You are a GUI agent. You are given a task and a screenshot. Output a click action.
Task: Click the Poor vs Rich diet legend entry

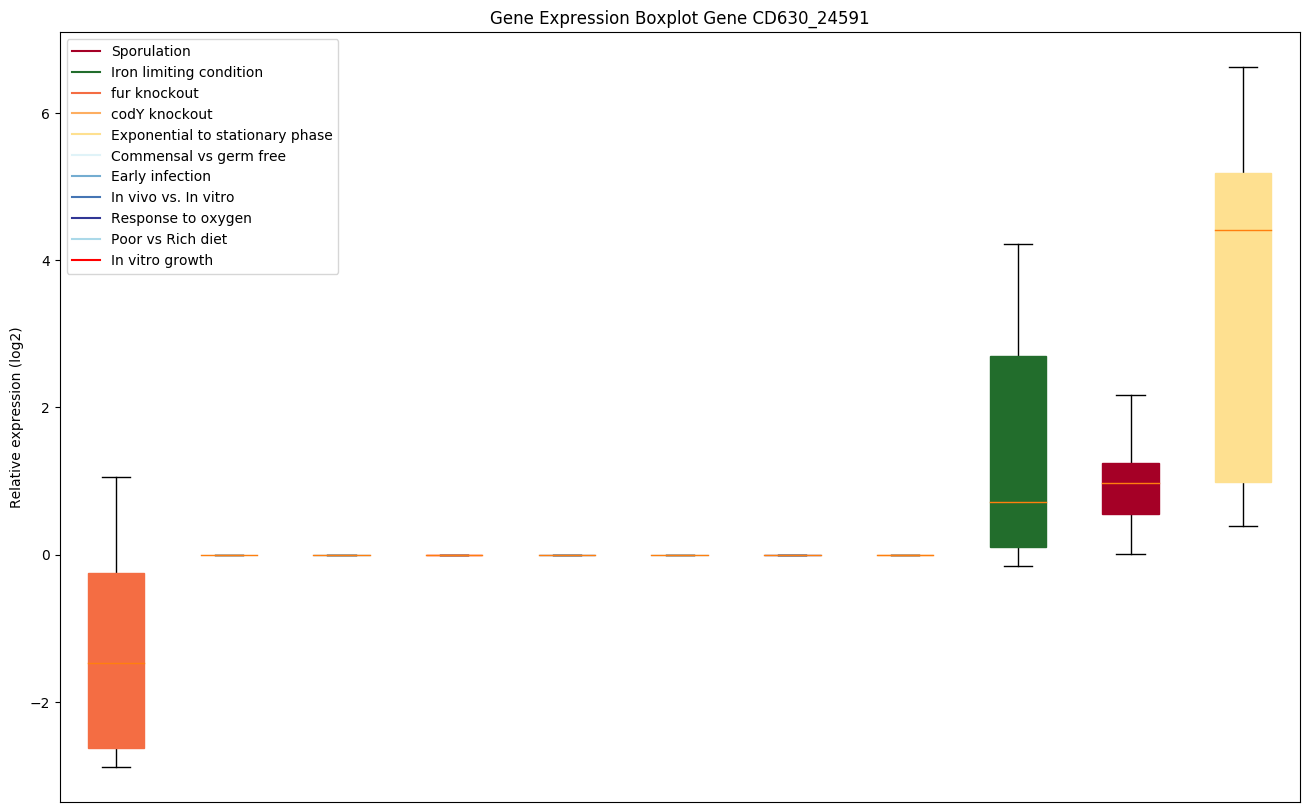[168, 239]
